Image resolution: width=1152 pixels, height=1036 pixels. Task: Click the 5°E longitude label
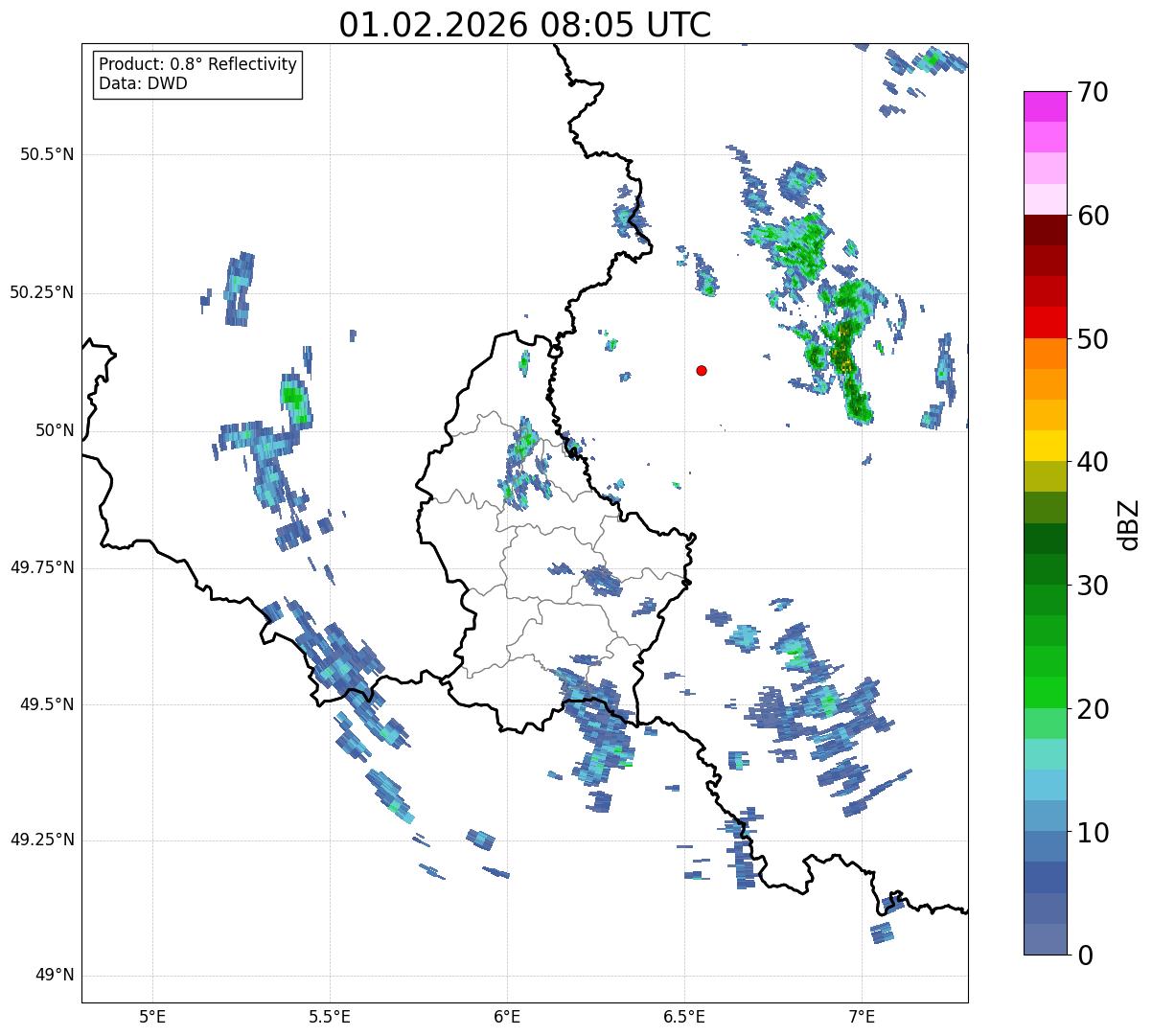[x=152, y=1017]
